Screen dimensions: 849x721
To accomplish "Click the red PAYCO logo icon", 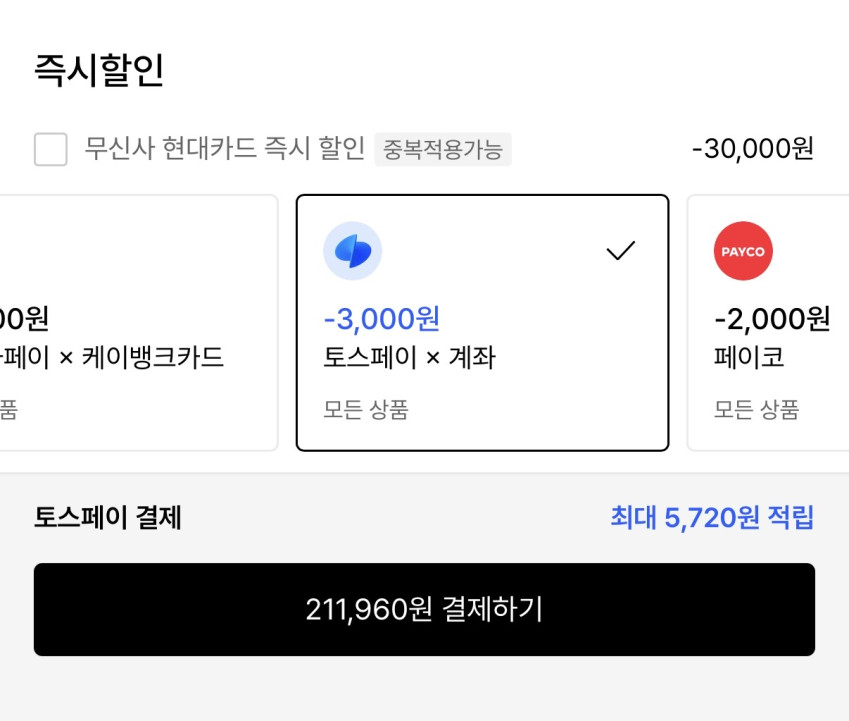I will [x=743, y=251].
